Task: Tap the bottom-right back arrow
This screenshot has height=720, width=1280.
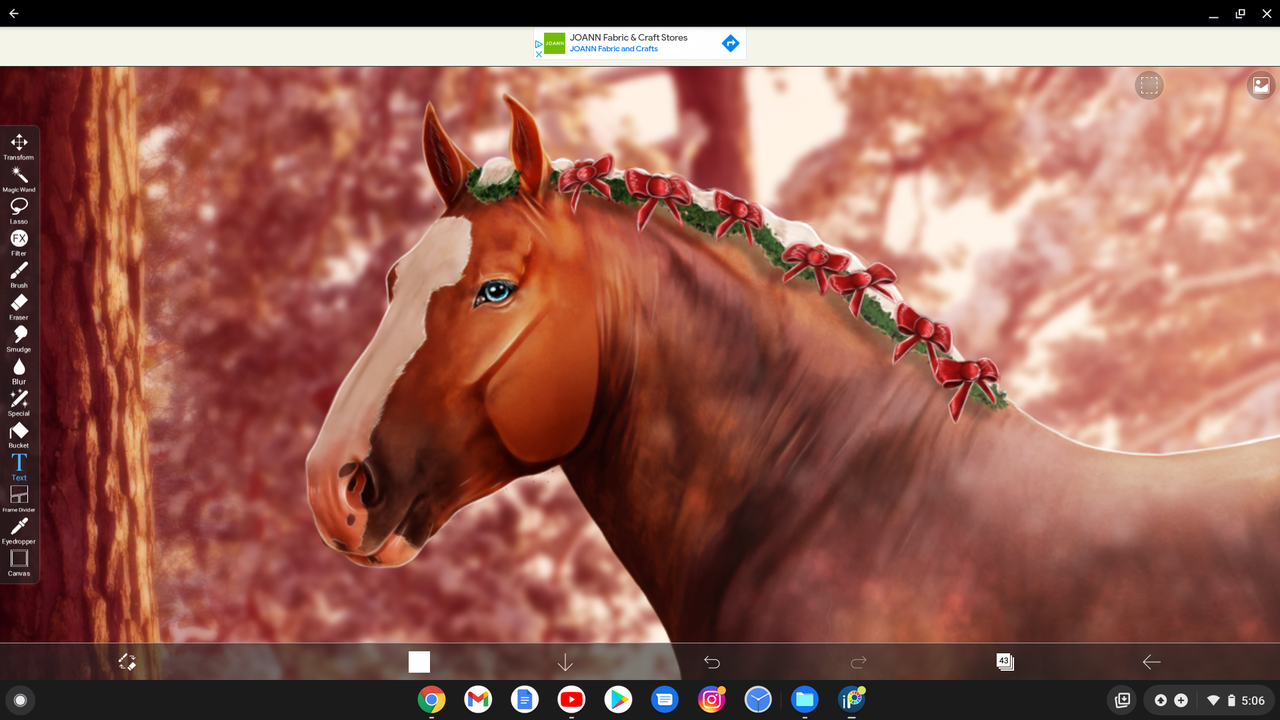Action: [1151, 662]
